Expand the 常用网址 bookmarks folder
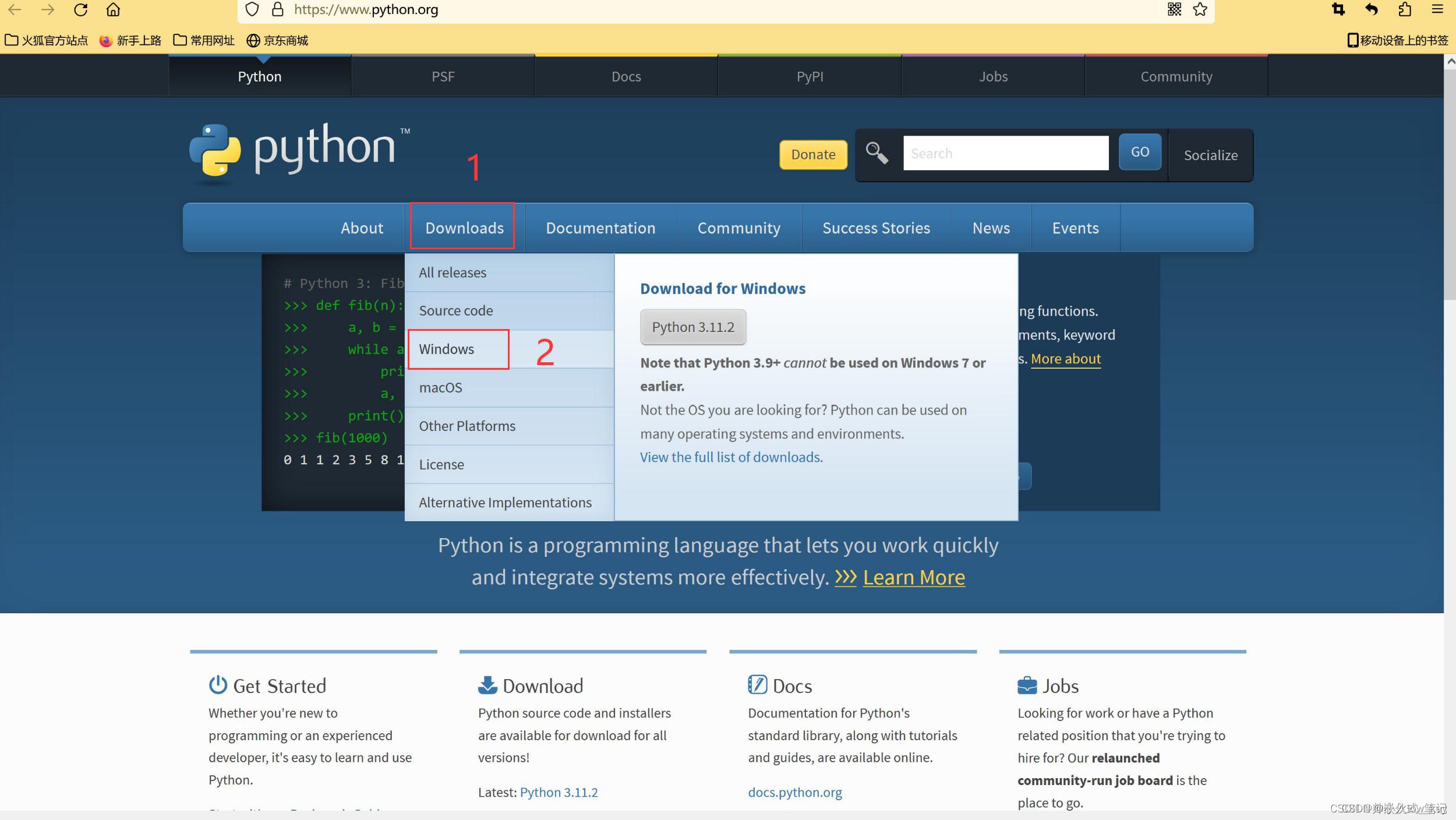Image resolution: width=1456 pixels, height=820 pixels. 203,40
